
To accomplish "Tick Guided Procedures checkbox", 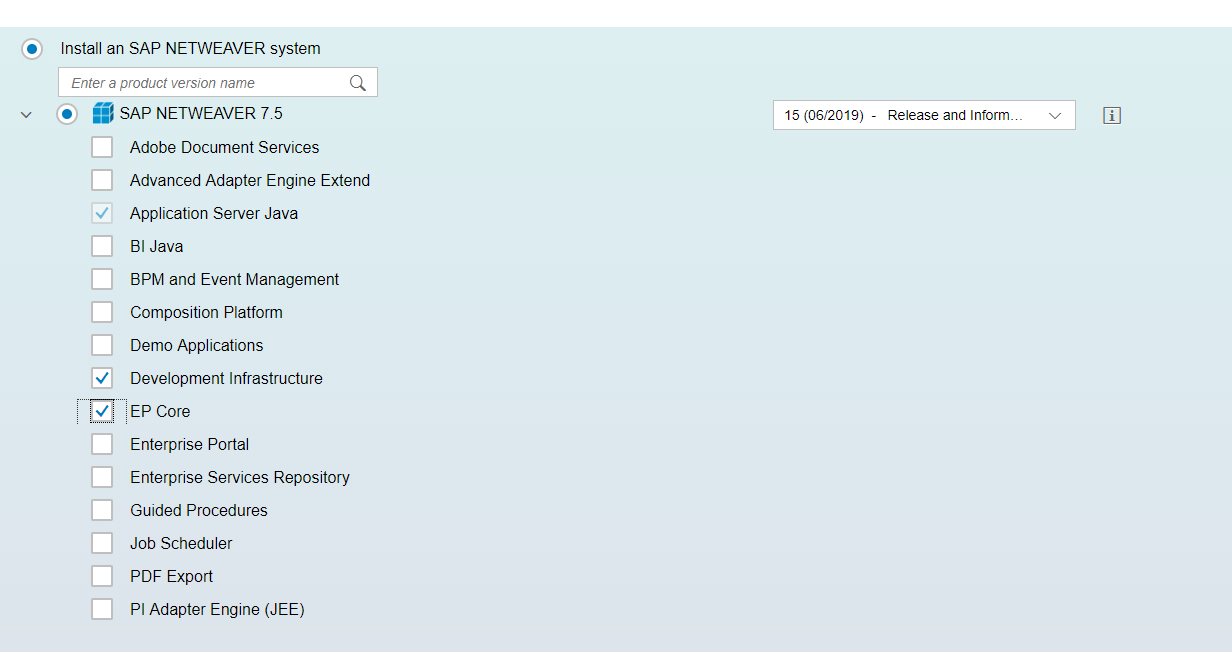I will tap(102, 510).
